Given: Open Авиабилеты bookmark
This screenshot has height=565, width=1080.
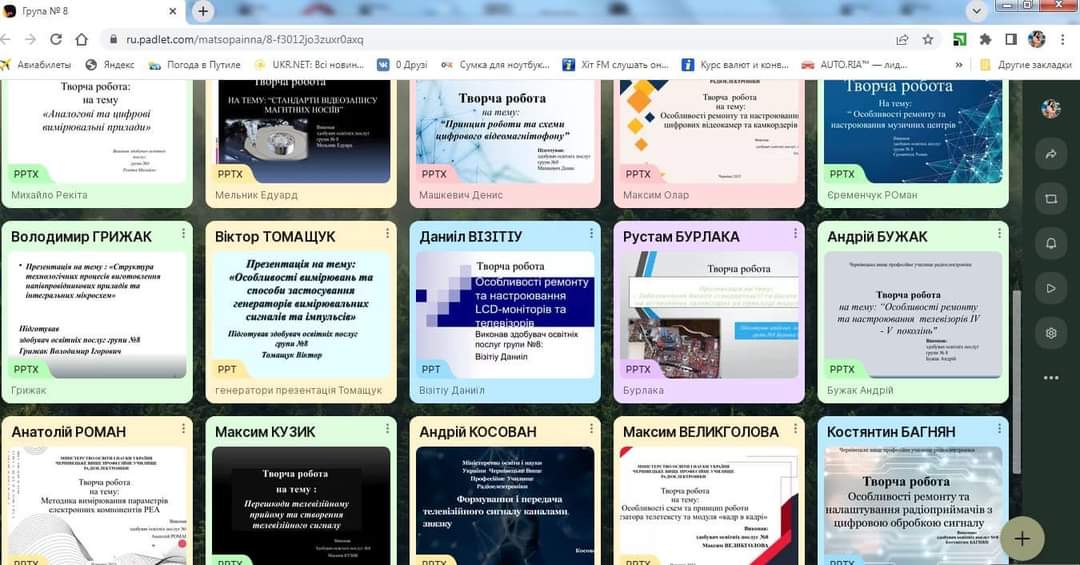Looking at the screenshot, I should coord(36,65).
